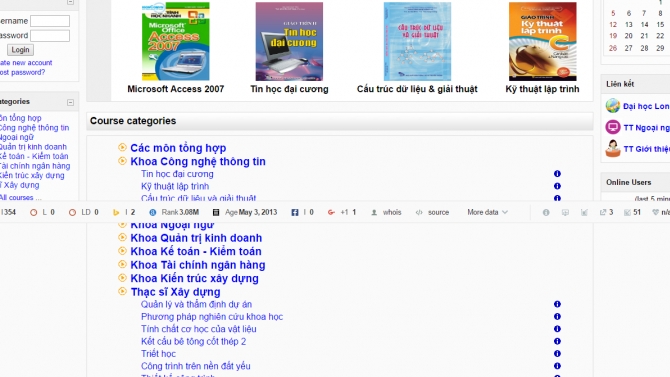Collapse Khoa Công nghệ thông tin bullet
Image resolution: width=670 pixels, height=377 pixels.
[122, 161]
